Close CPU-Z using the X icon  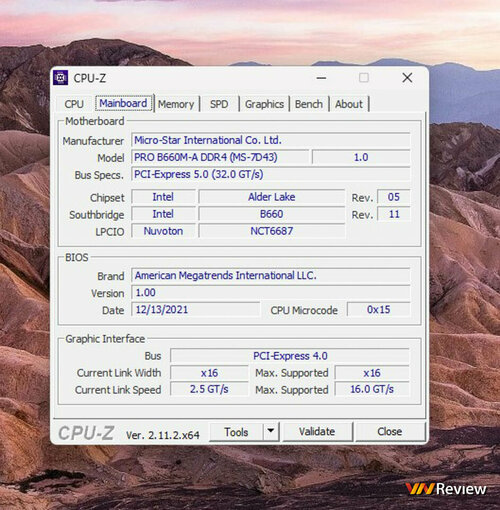(x=407, y=78)
